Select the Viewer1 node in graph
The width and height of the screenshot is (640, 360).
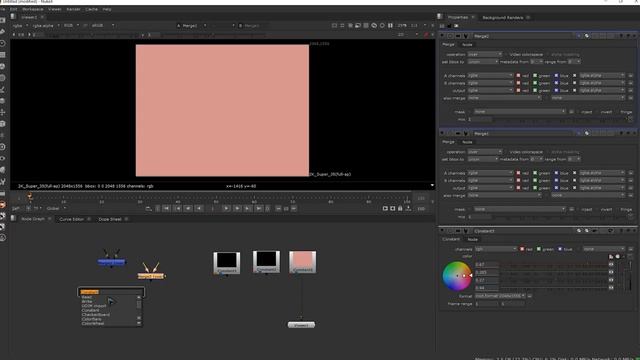pyautogui.click(x=301, y=325)
